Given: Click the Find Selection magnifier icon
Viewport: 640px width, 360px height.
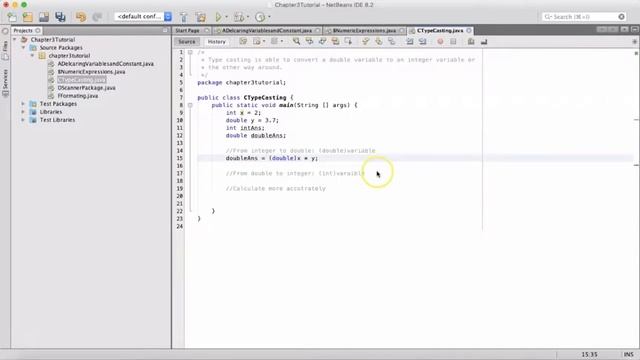Looking at the screenshot, I should [x=296, y=42].
